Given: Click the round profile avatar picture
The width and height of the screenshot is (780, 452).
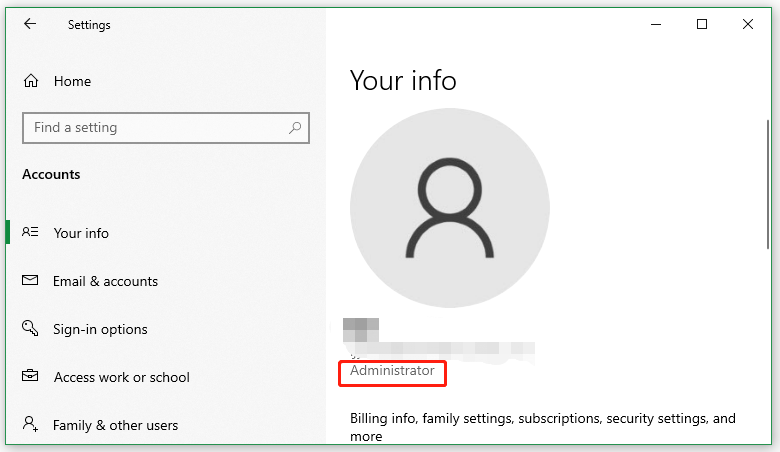Looking at the screenshot, I should 449,205.
